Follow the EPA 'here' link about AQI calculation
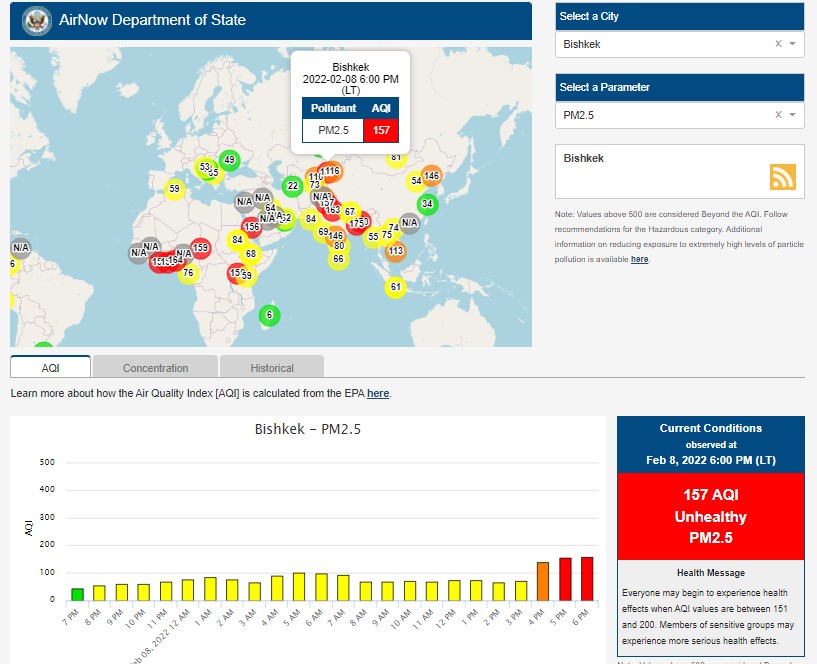 coord(378,394)
